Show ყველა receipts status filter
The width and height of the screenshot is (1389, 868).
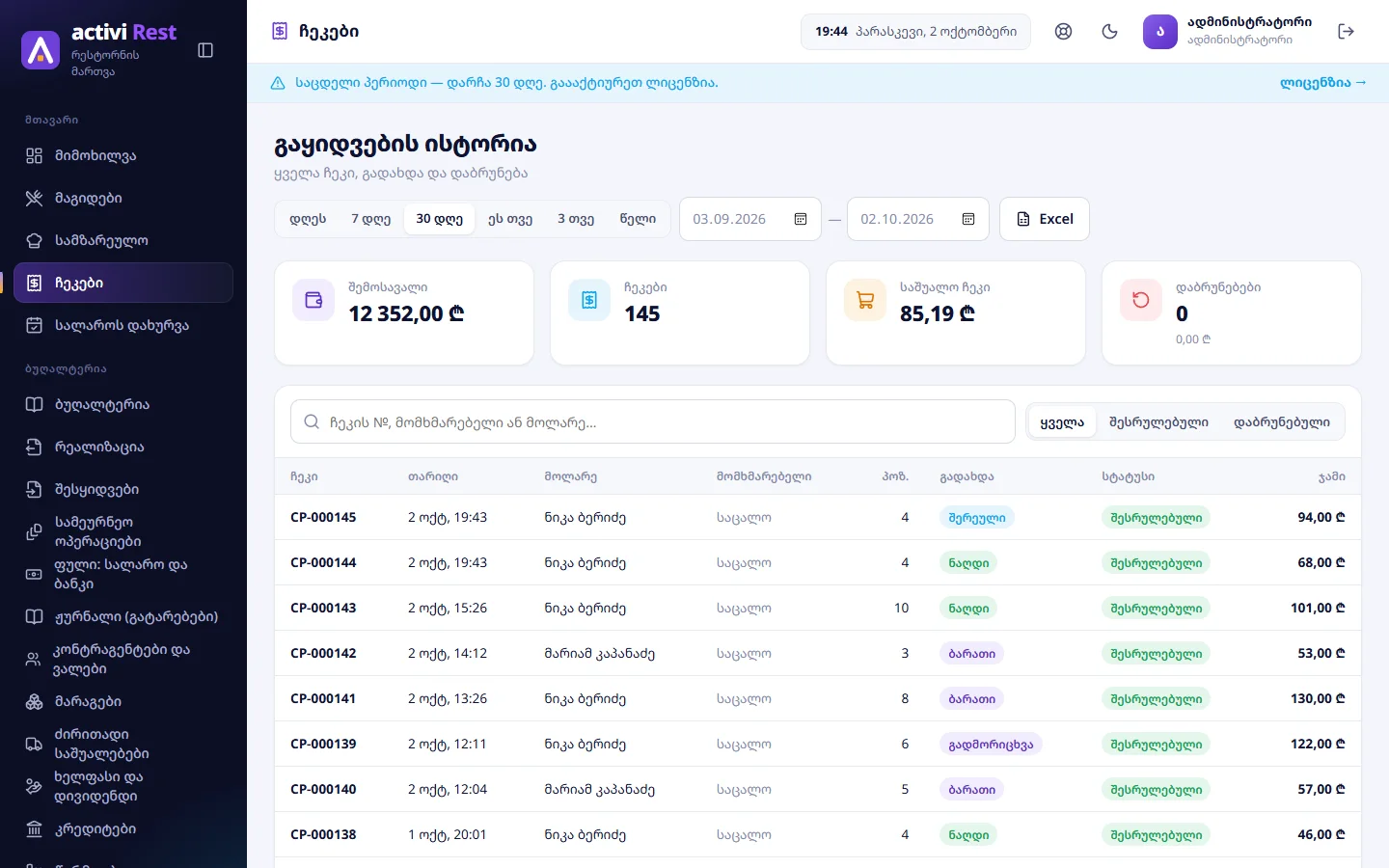[1062, 421]
